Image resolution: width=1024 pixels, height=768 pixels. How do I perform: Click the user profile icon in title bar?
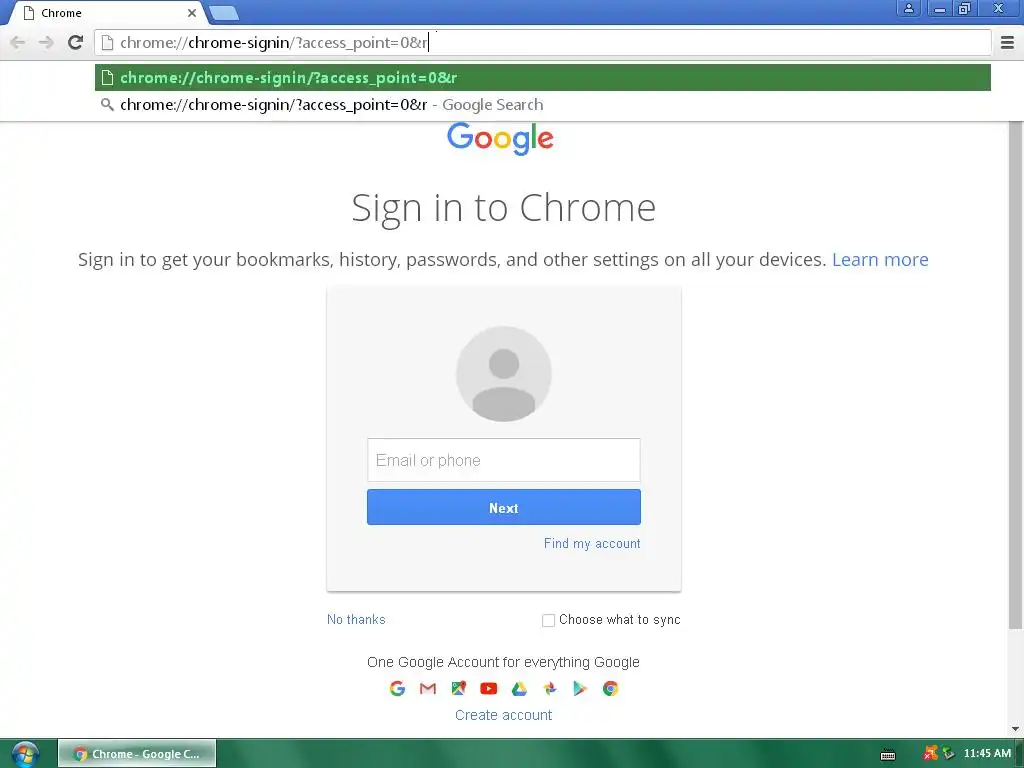[x=908, y=8]
